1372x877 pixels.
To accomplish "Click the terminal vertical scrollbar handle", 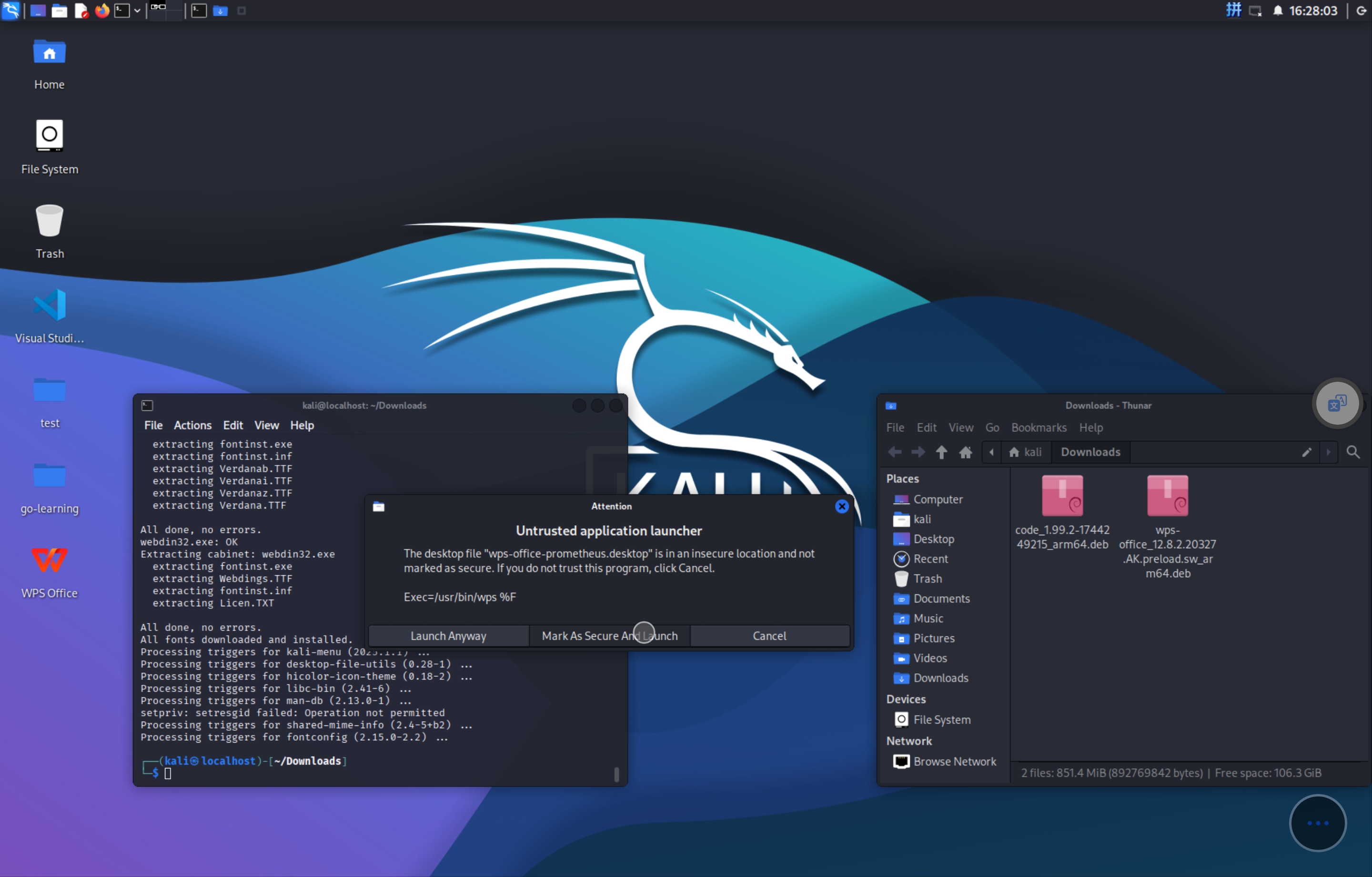I will point(616,774).
